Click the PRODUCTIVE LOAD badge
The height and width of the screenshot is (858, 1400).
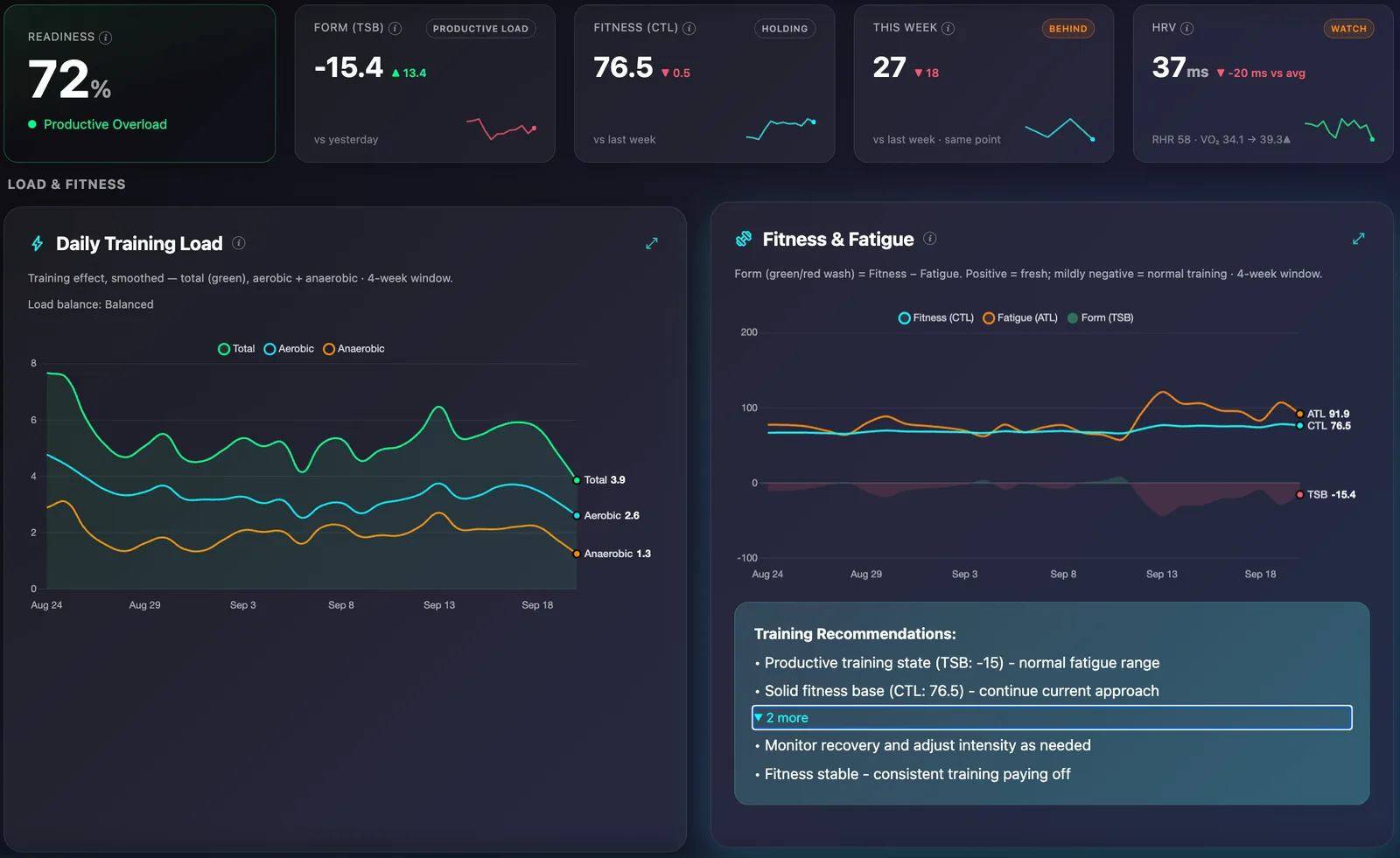[x=480, y=29]
